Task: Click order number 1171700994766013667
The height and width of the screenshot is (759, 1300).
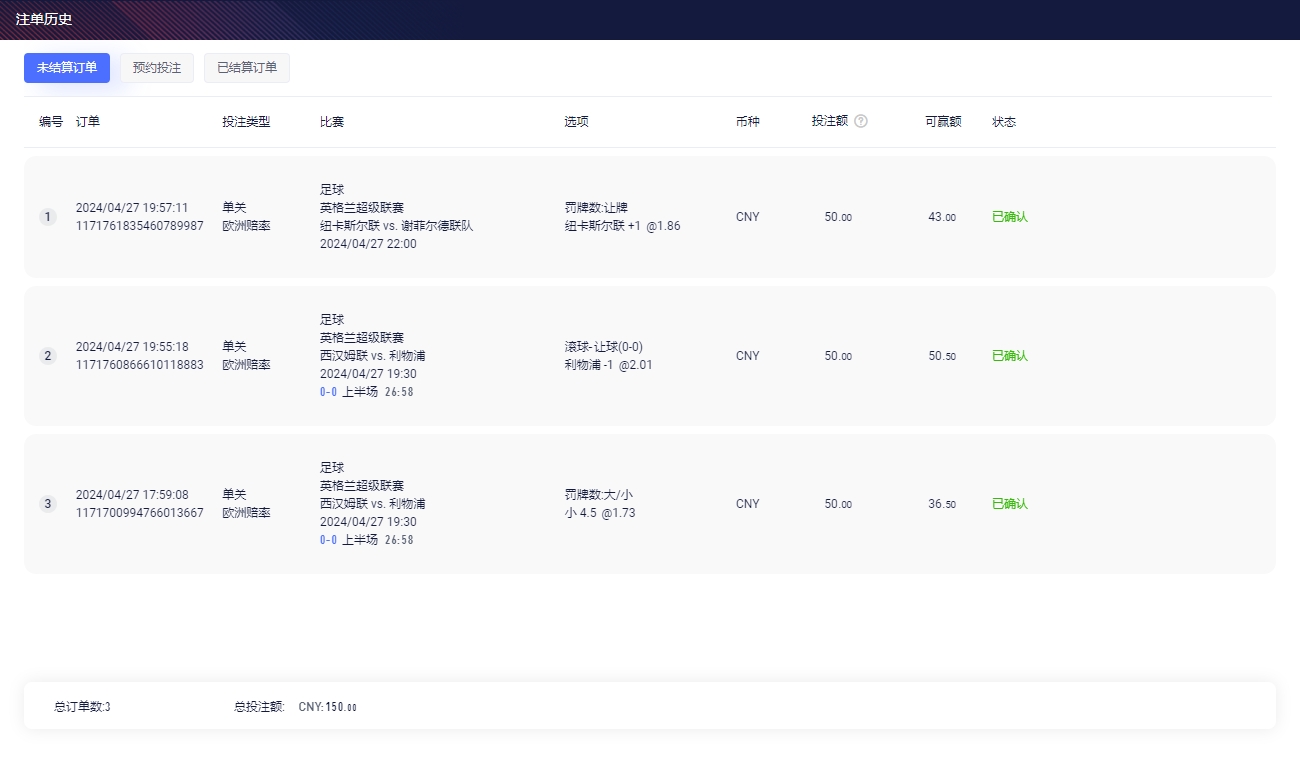Action: click(139, 513)
